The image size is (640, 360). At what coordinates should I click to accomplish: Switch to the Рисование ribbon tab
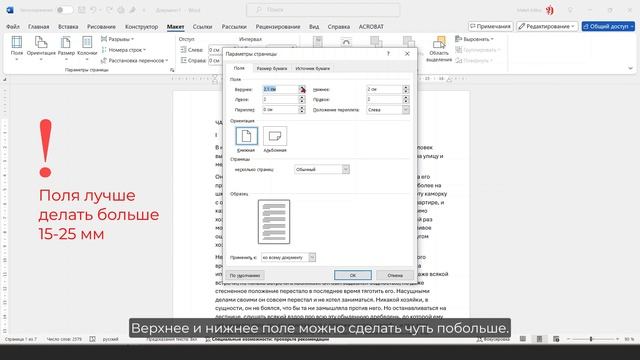pos(101,27)
